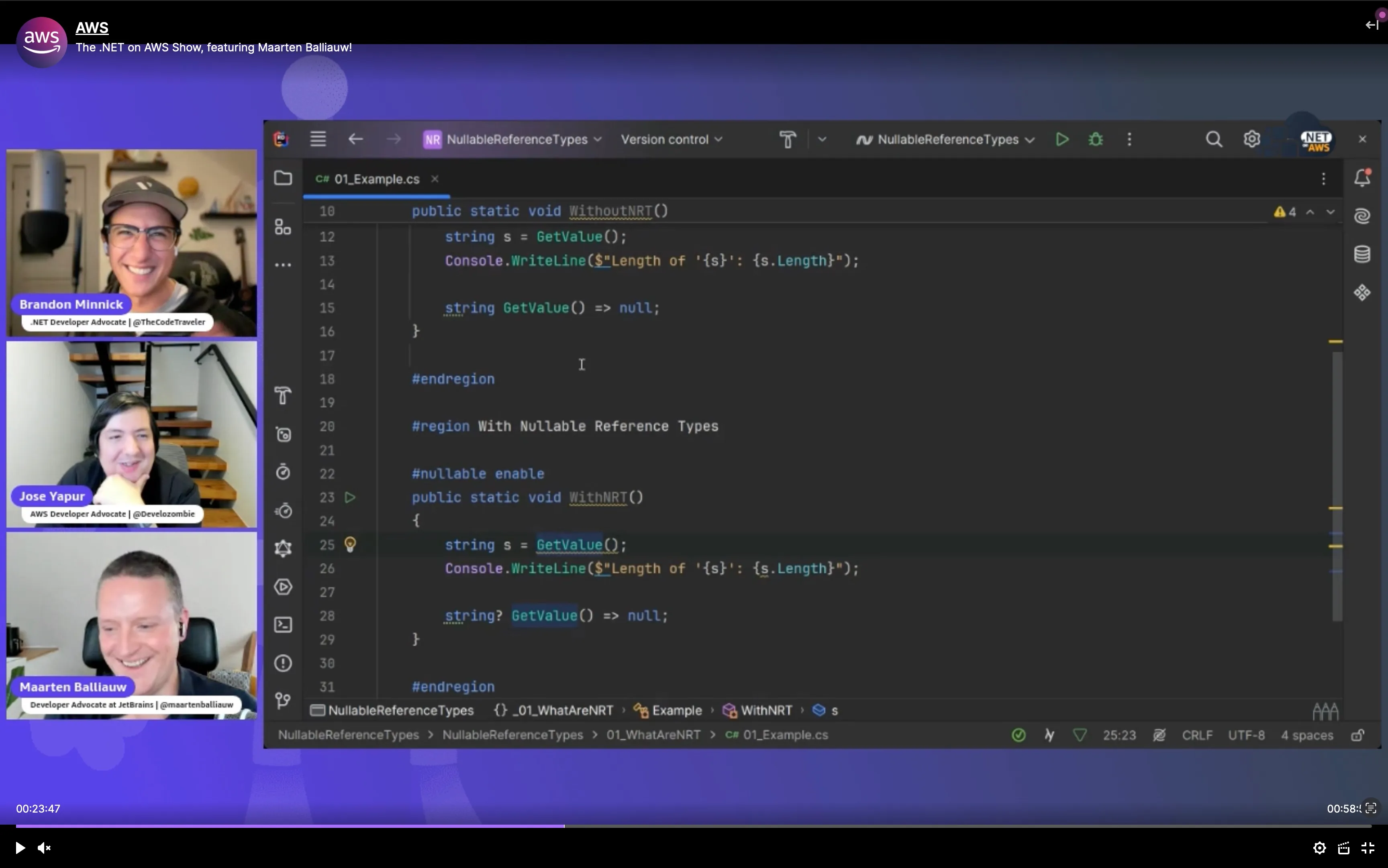
Task: Open the Problems tool window icon
Action: coord(282,663)
